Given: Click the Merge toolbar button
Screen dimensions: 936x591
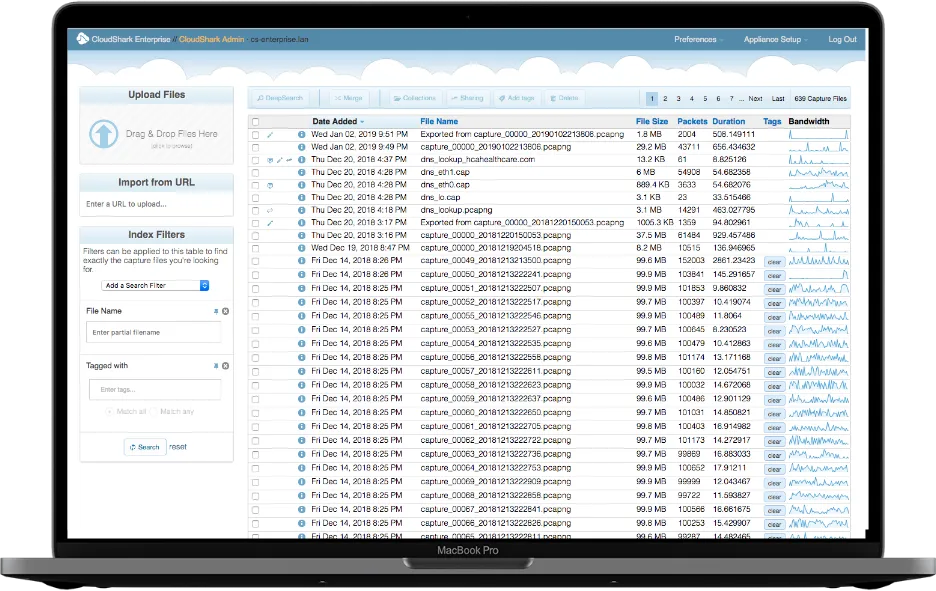Looking at the screenshot, I should [x=349, y=99].
